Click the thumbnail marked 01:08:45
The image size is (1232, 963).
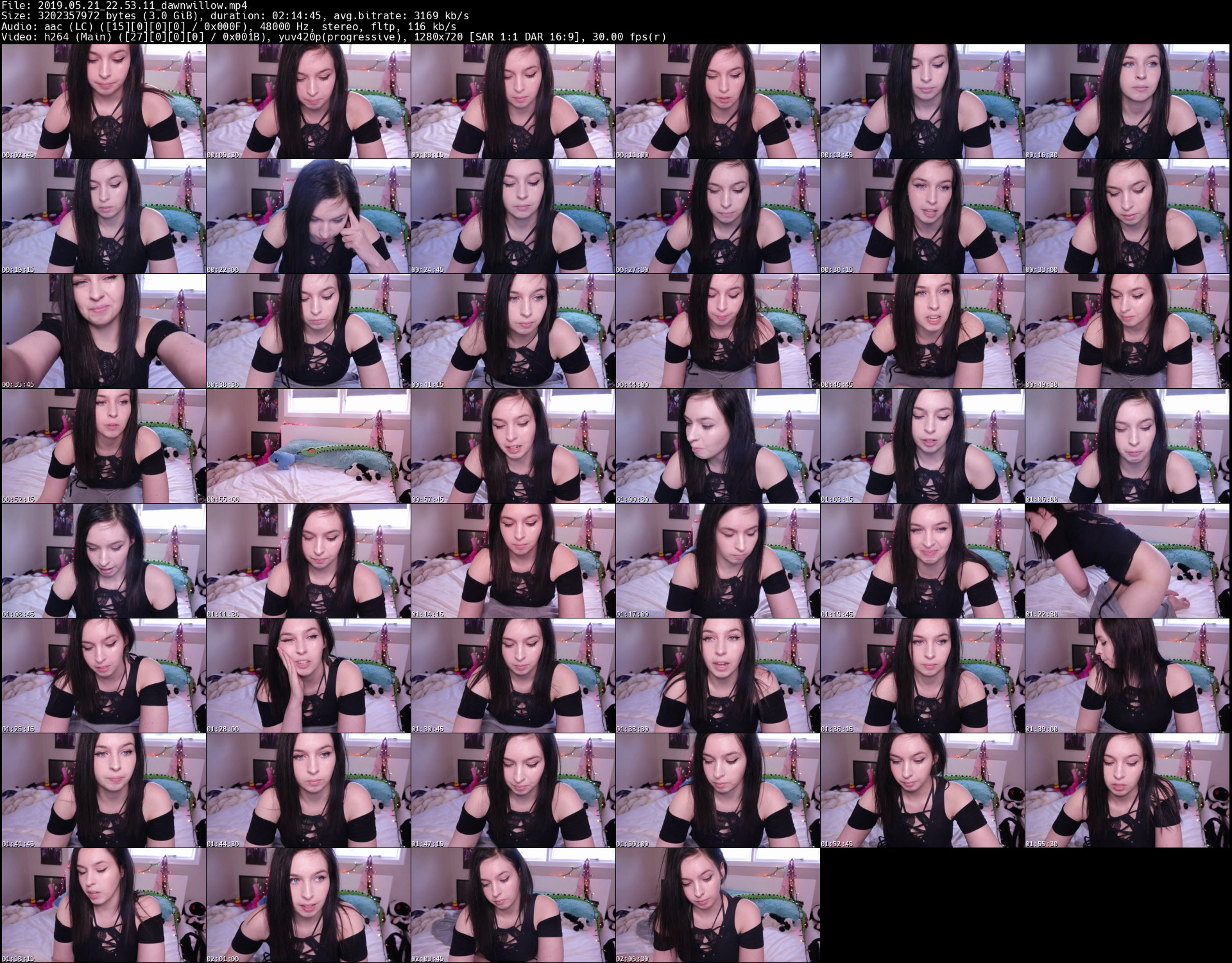[103, 561]
